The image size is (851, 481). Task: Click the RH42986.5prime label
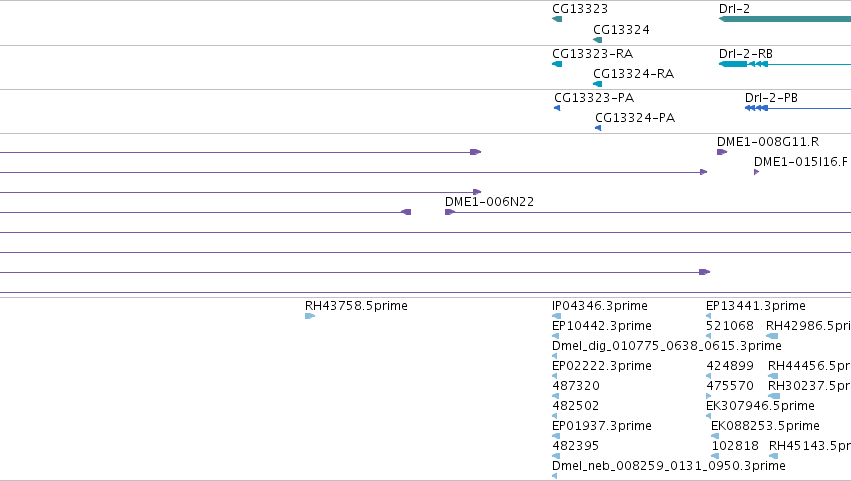tap(808, 326)
